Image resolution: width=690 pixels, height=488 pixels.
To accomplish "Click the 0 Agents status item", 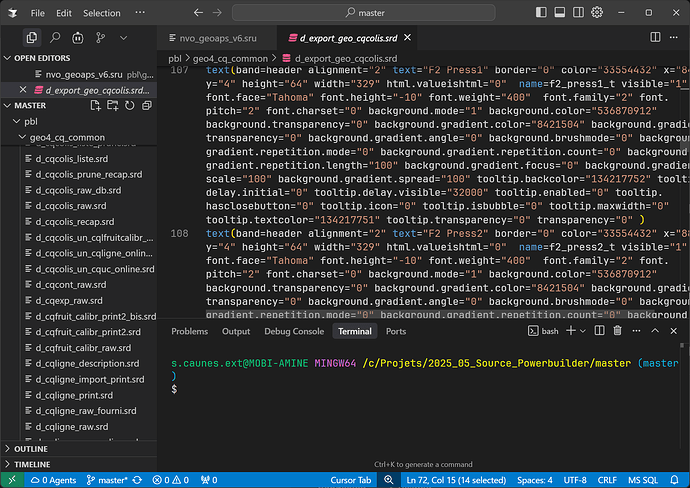I will [53, 480].
